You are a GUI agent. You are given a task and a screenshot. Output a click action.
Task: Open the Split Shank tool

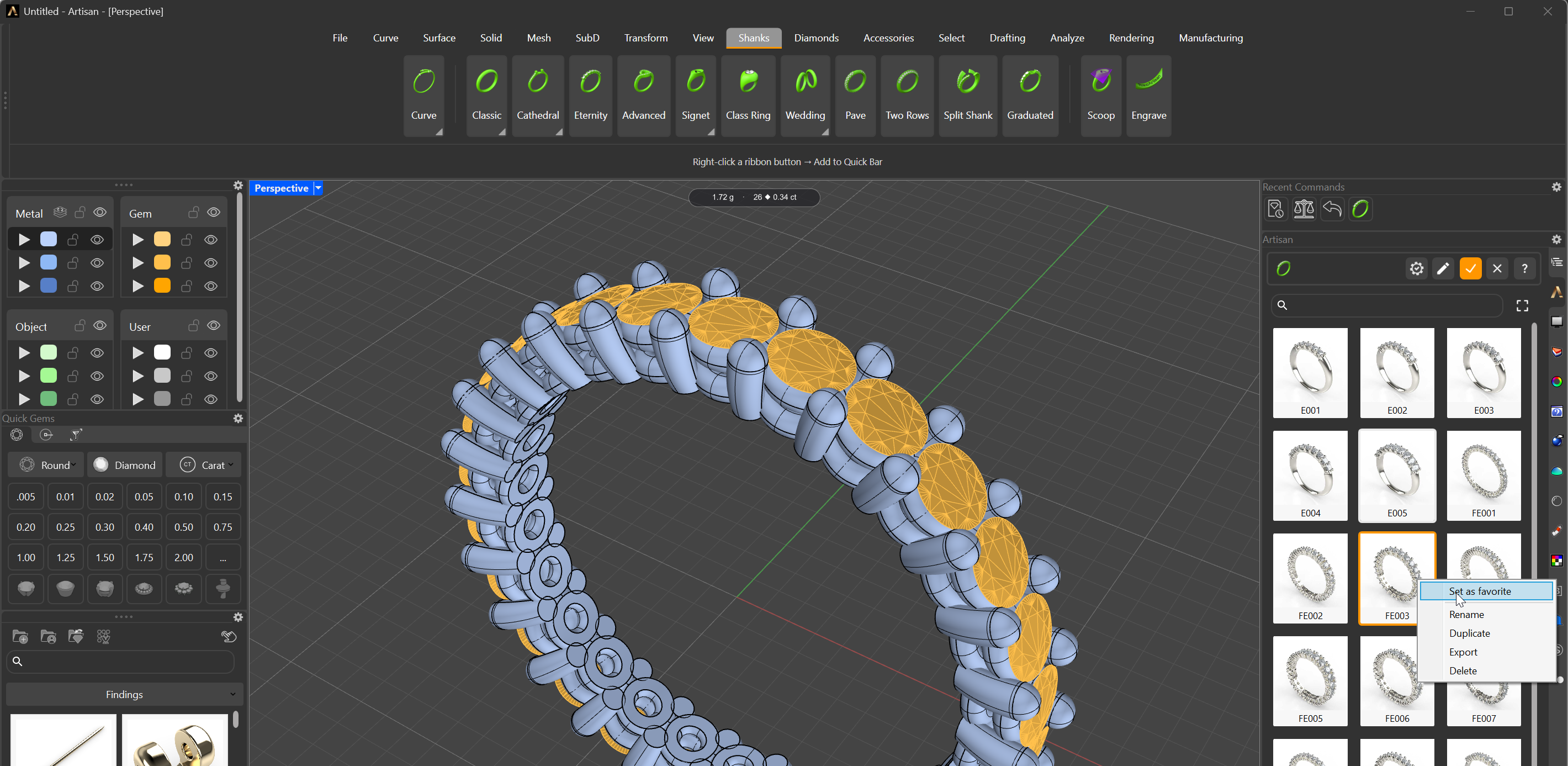click(x=968, y=96)
